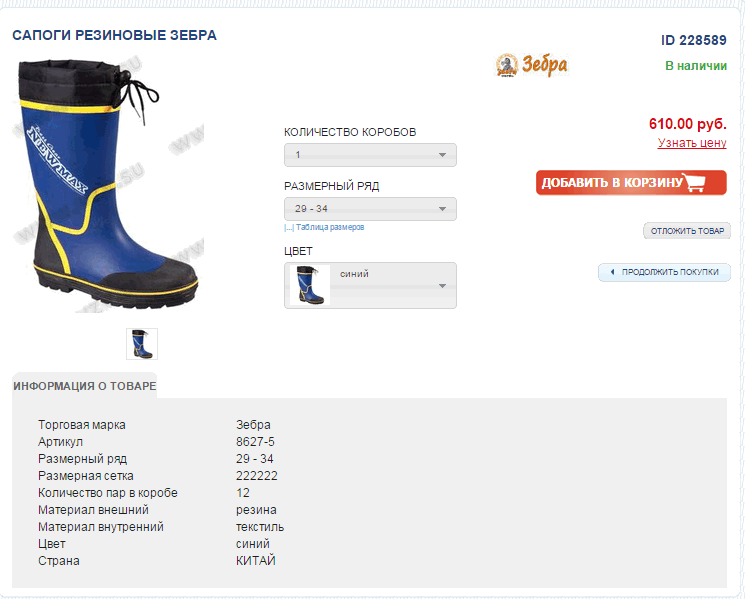Viewport: 745px width, 599px height.
Task: Open the Цвет dropdown arrow next to синий
Action: click(442, 286)
